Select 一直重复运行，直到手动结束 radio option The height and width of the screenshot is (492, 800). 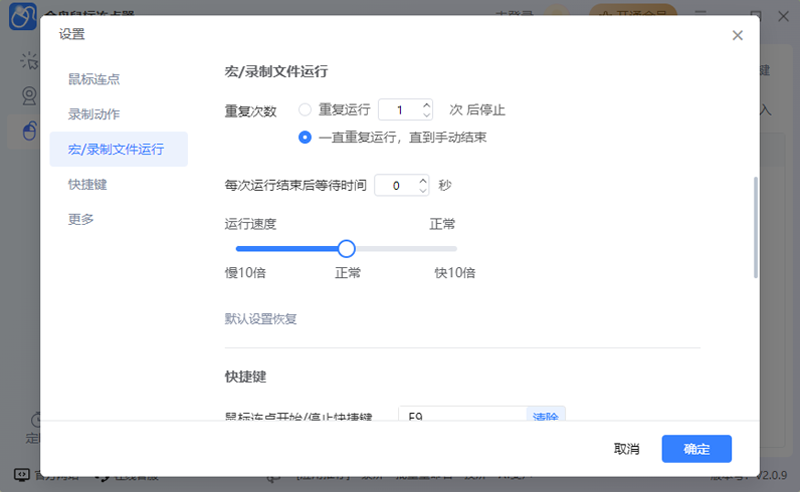click(305, 137)
